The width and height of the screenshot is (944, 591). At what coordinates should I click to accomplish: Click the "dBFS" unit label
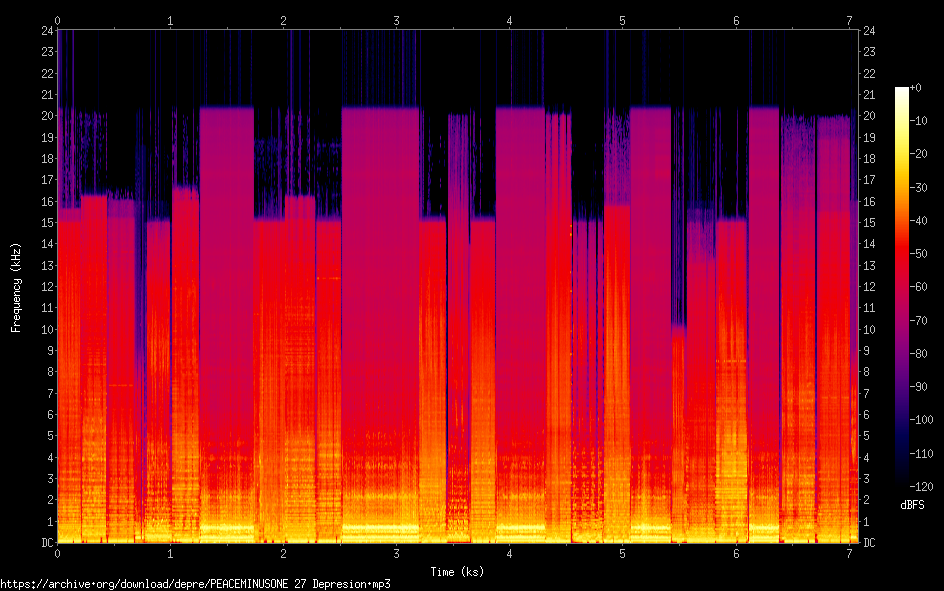tap(912, 505)
